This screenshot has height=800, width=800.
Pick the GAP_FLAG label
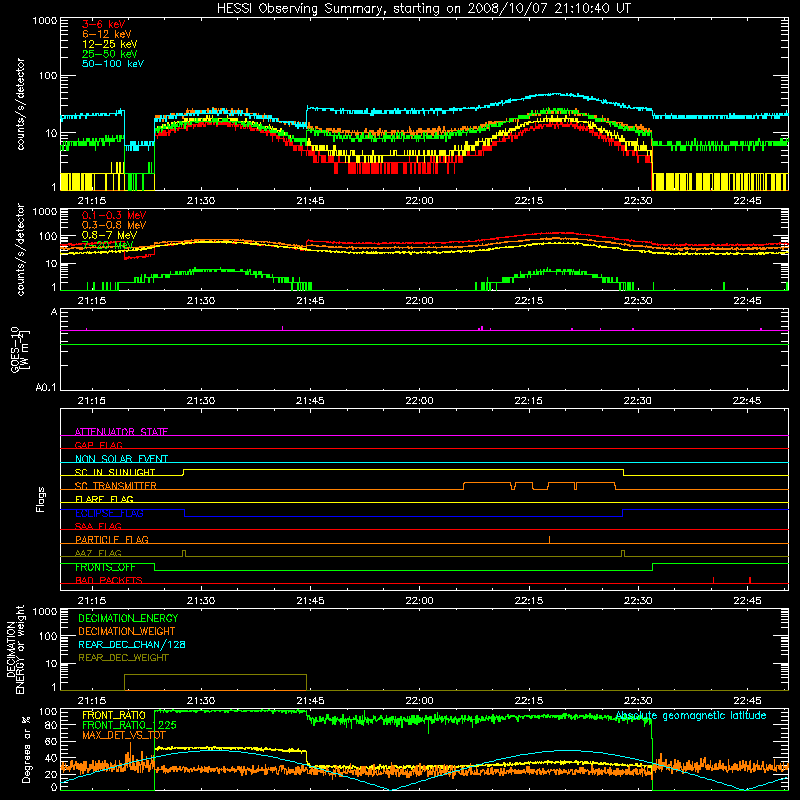tap(98, 445)
